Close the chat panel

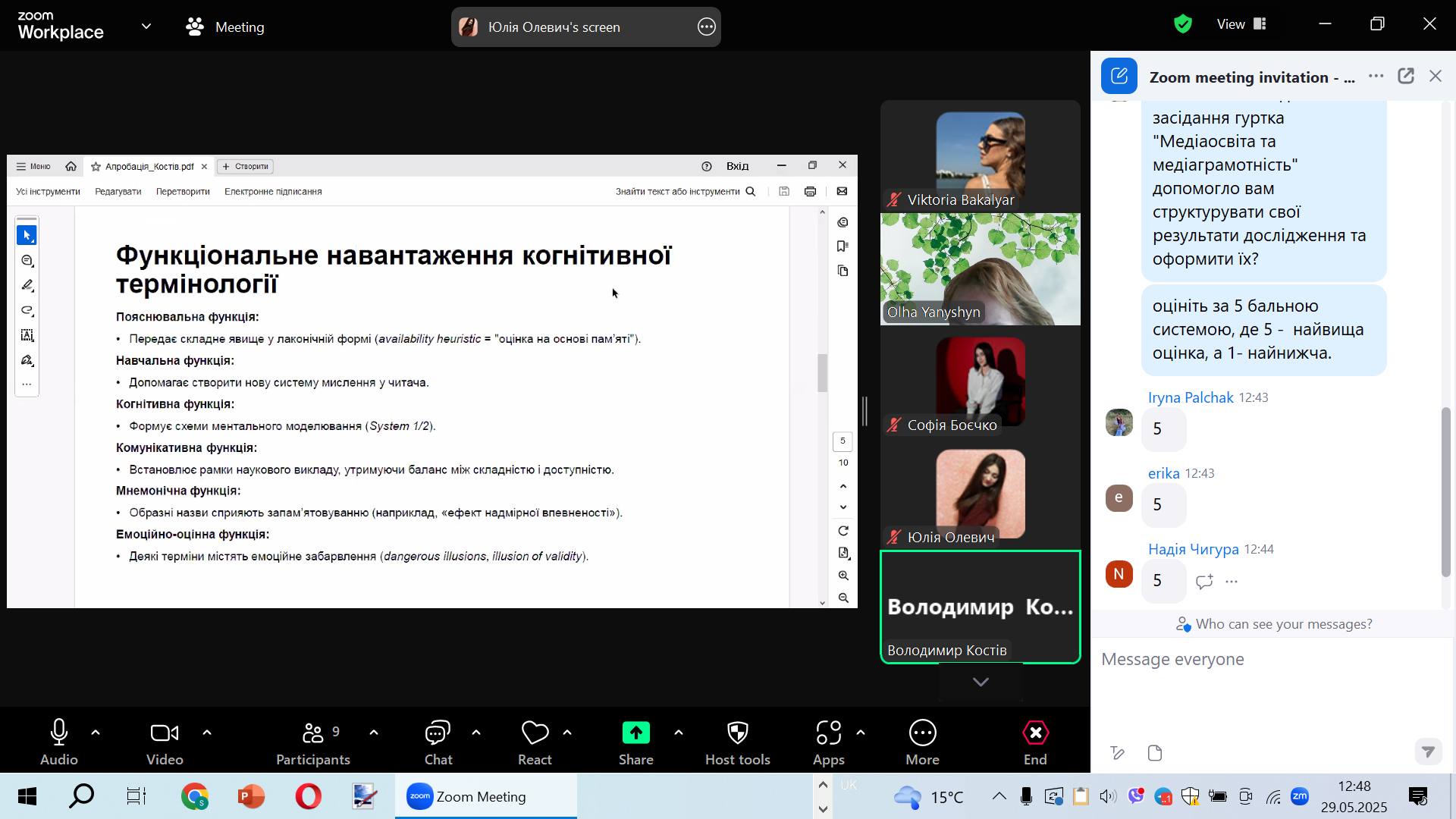1436,76
